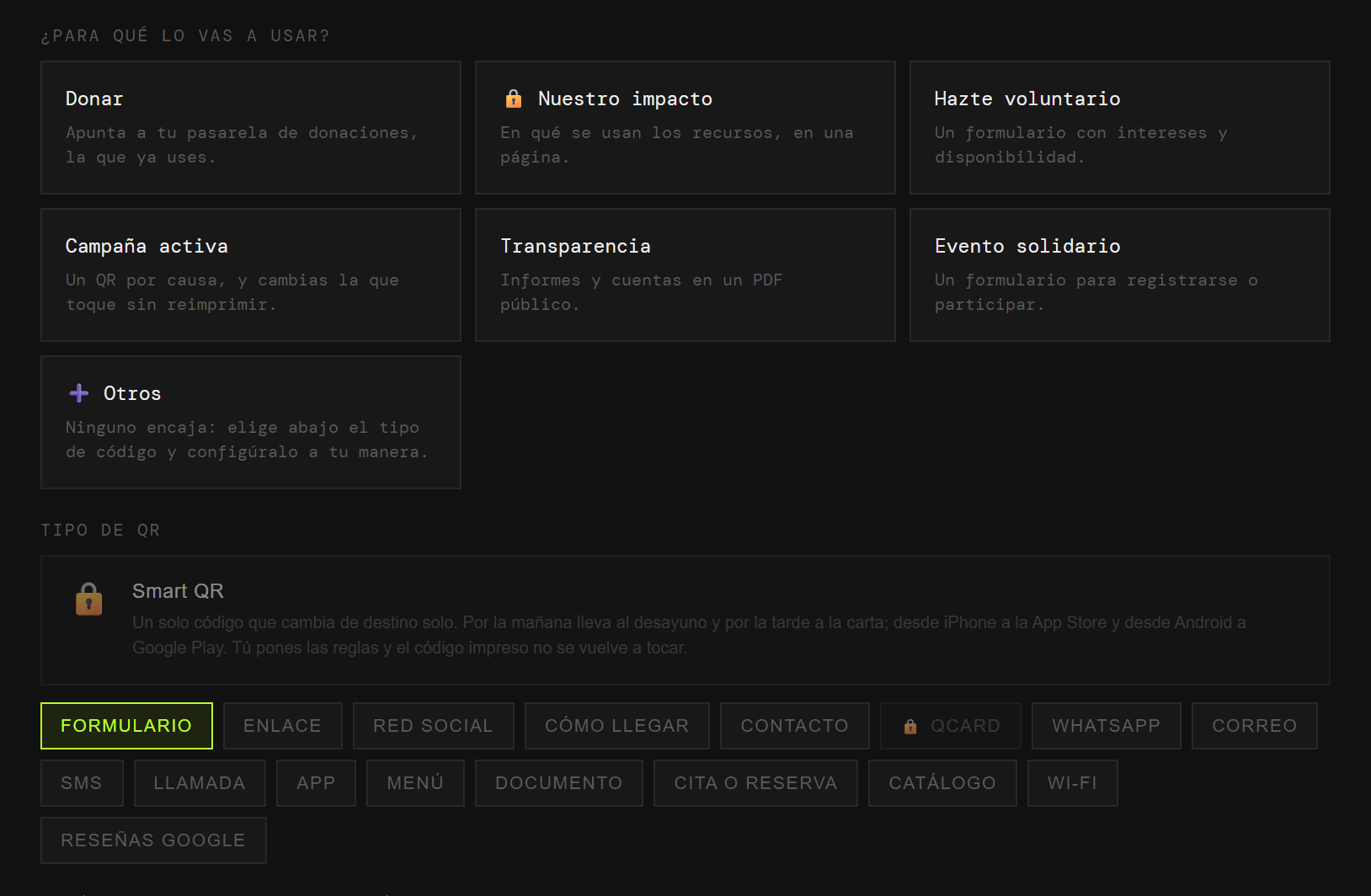Open the Otros option card
The width and height of the screenshot is (1371, 896).
(251, 422)
